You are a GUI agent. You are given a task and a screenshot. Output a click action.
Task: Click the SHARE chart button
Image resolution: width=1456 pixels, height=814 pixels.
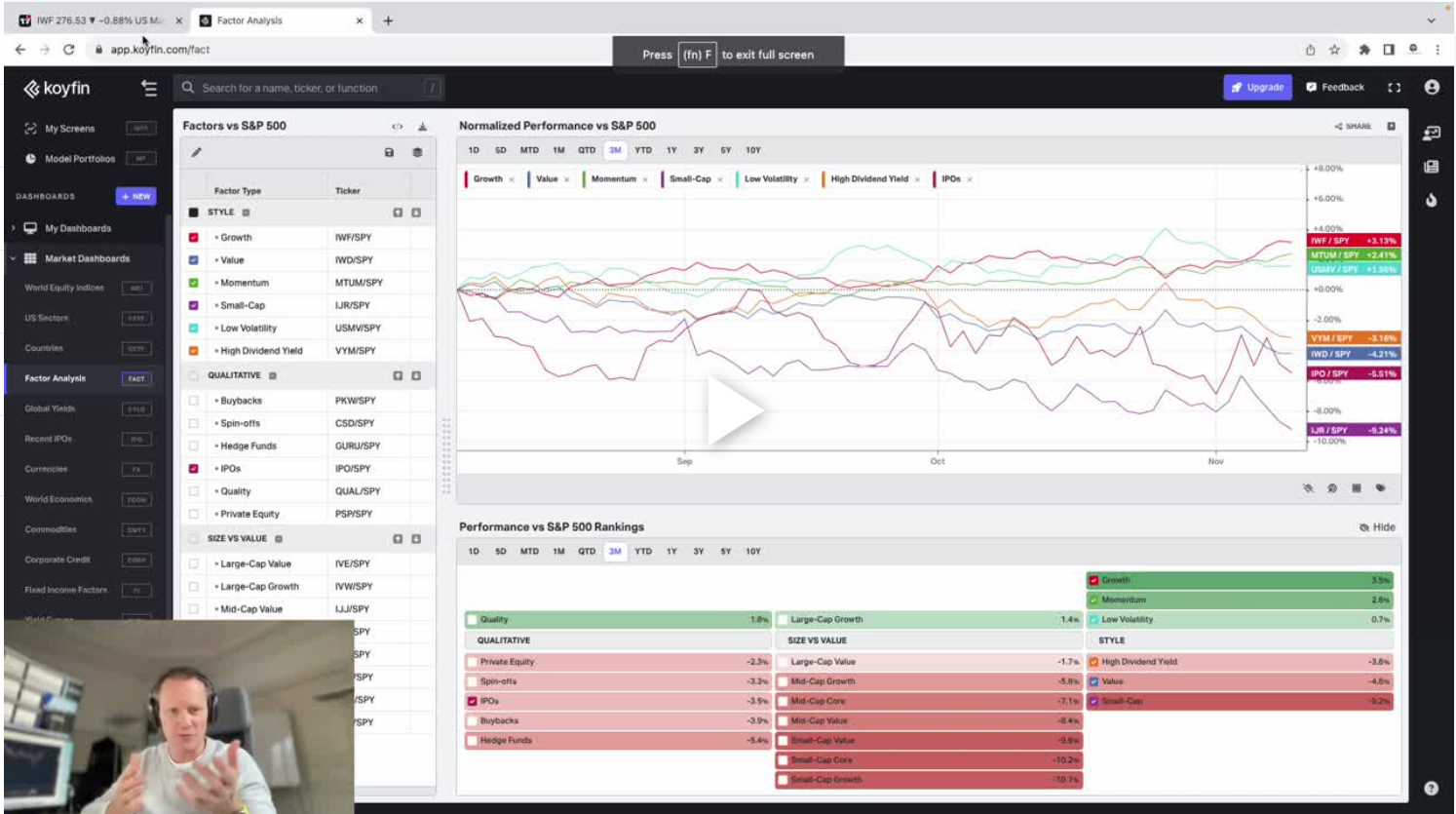(1353, 126)
